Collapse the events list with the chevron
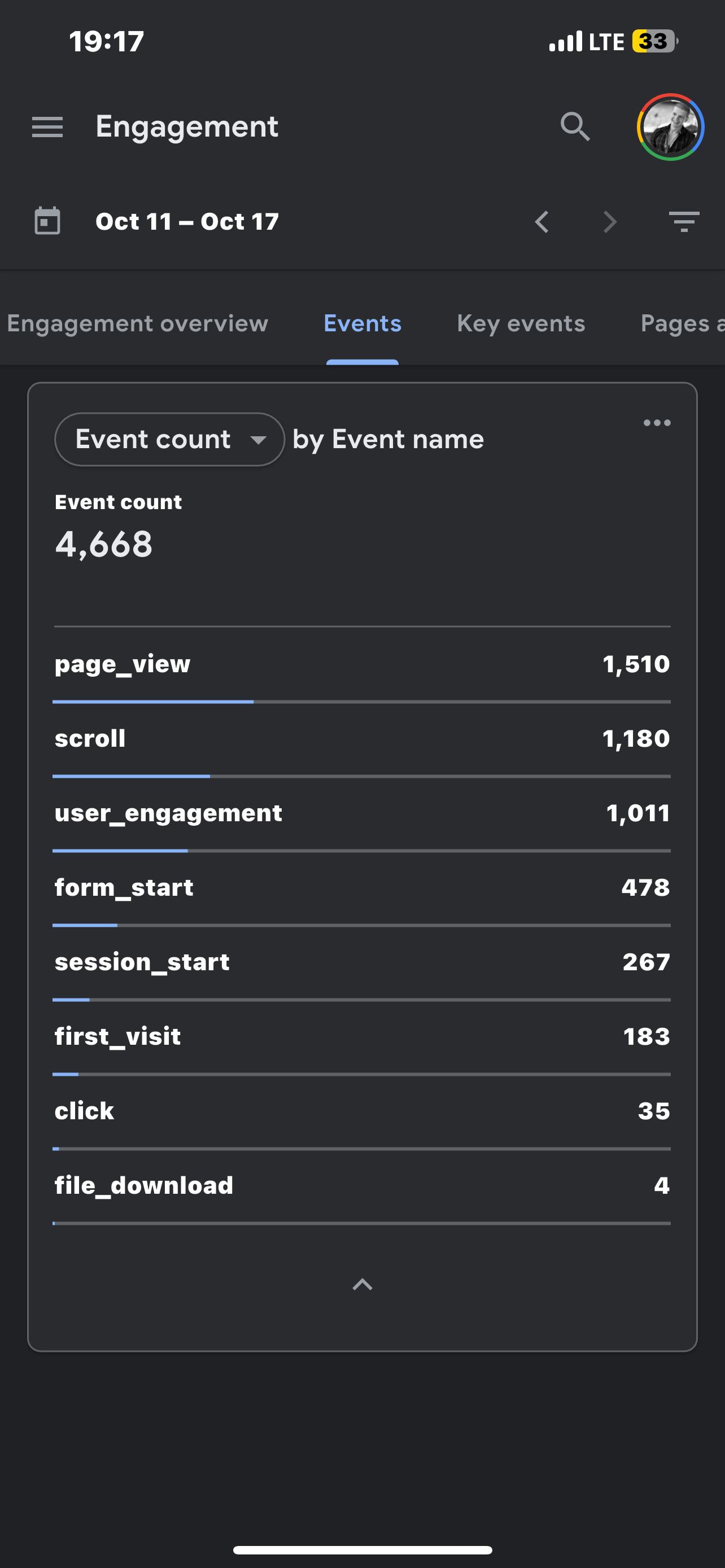The height and width of the screenshot is (1568, 725). [363, 1284]
